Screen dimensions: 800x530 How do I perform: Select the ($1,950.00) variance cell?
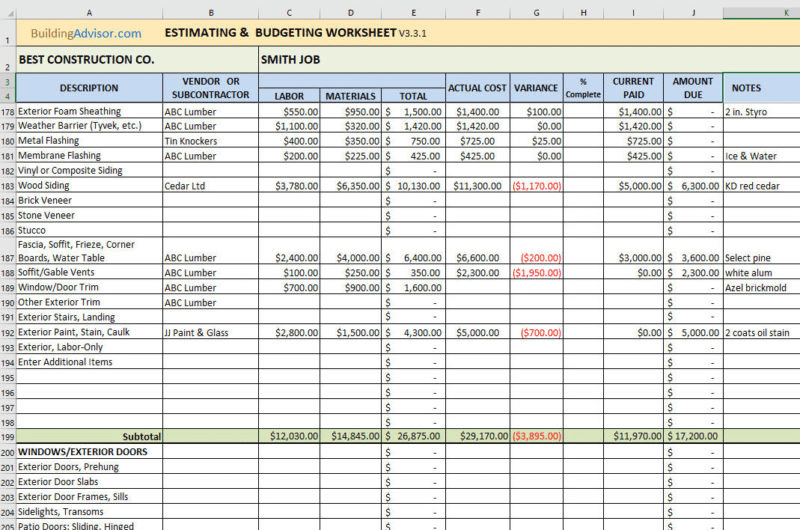pos(536,272)
